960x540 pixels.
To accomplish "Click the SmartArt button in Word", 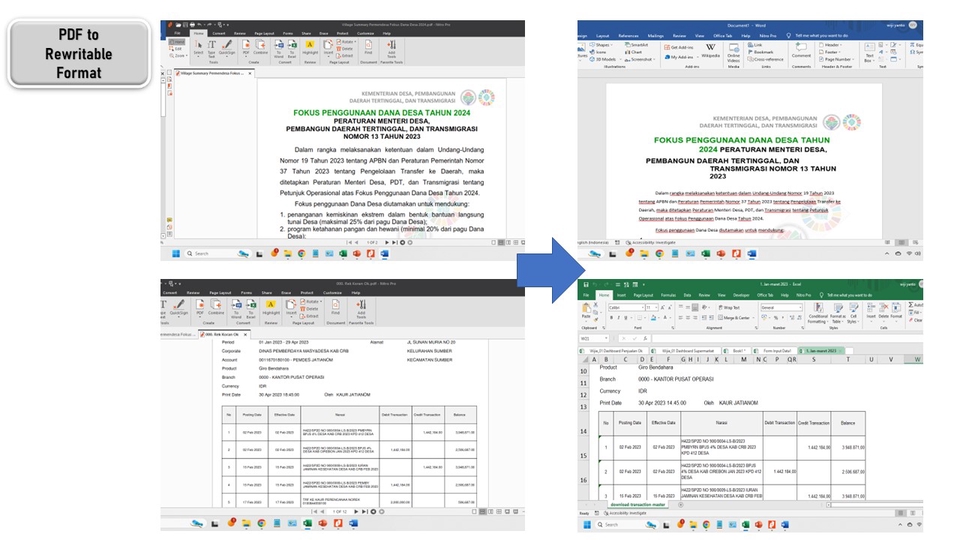I will pos(636,45).
